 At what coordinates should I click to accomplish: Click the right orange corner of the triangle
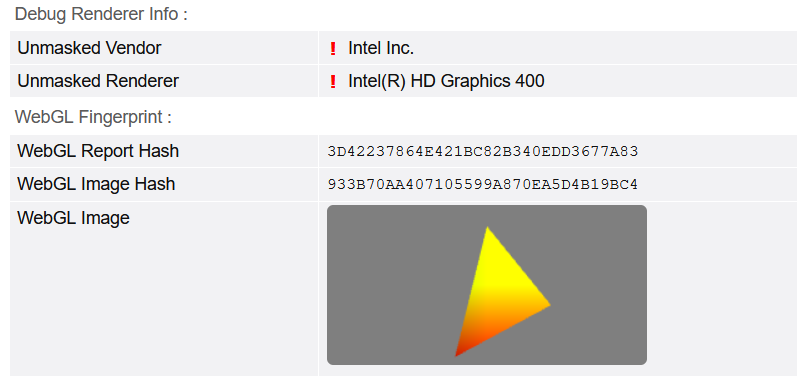547,305
